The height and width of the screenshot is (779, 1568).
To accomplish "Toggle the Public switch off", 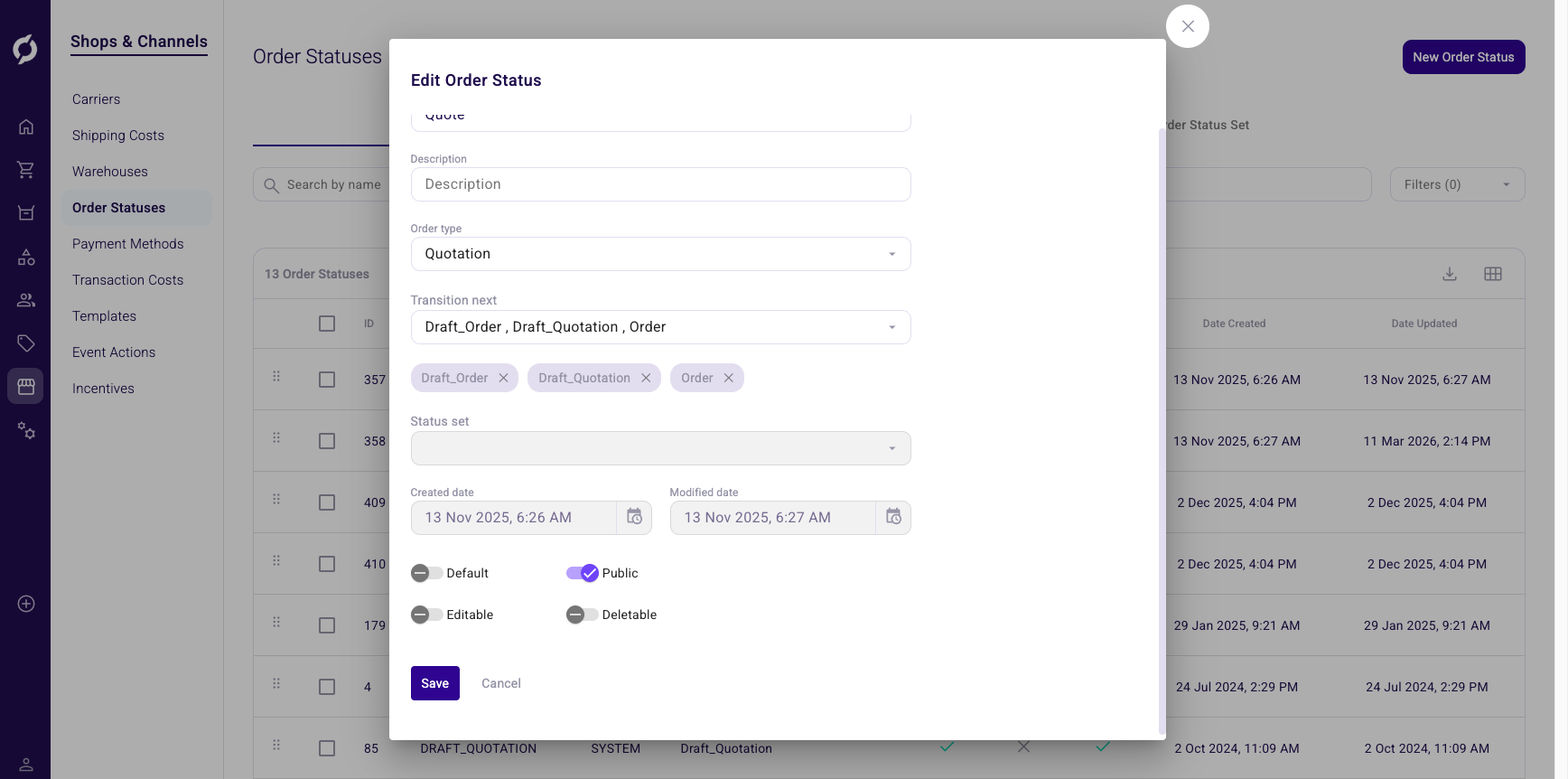I will [583, 573].
